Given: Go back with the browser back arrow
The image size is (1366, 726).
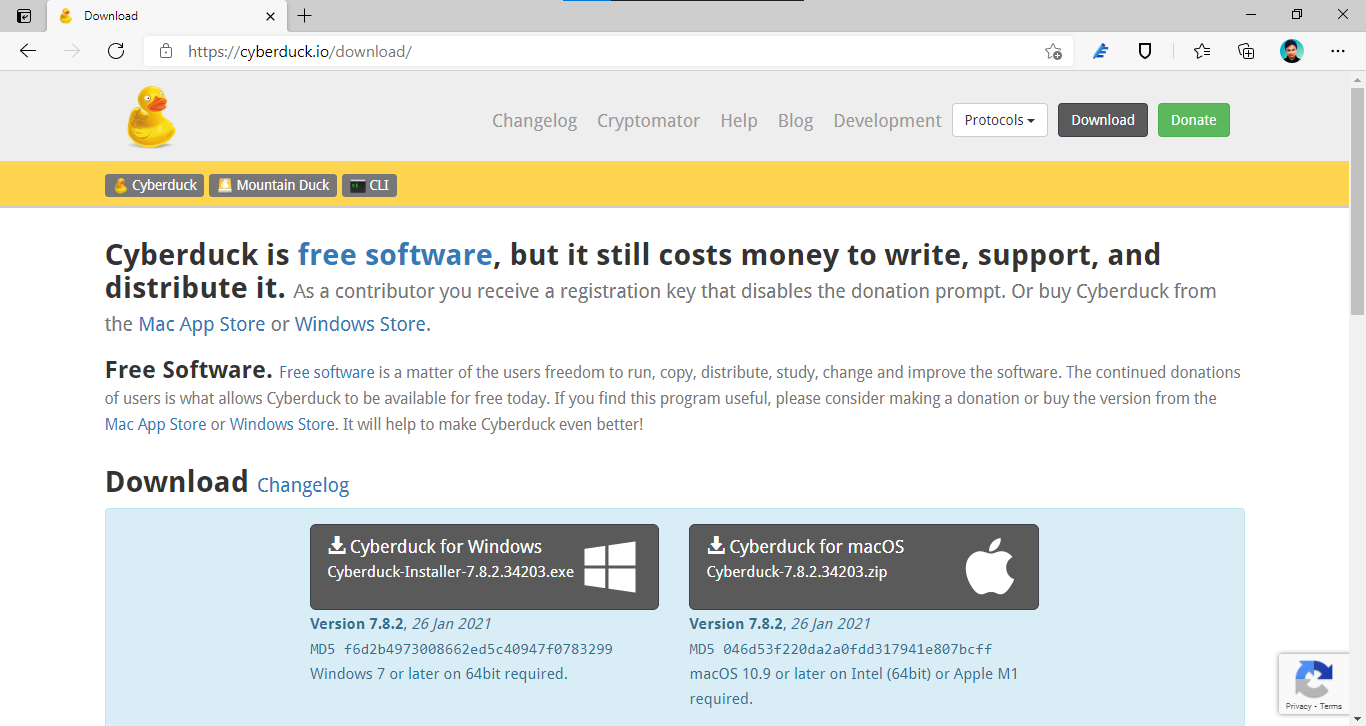Looking at the screenshot, I should tap(28, 51).
